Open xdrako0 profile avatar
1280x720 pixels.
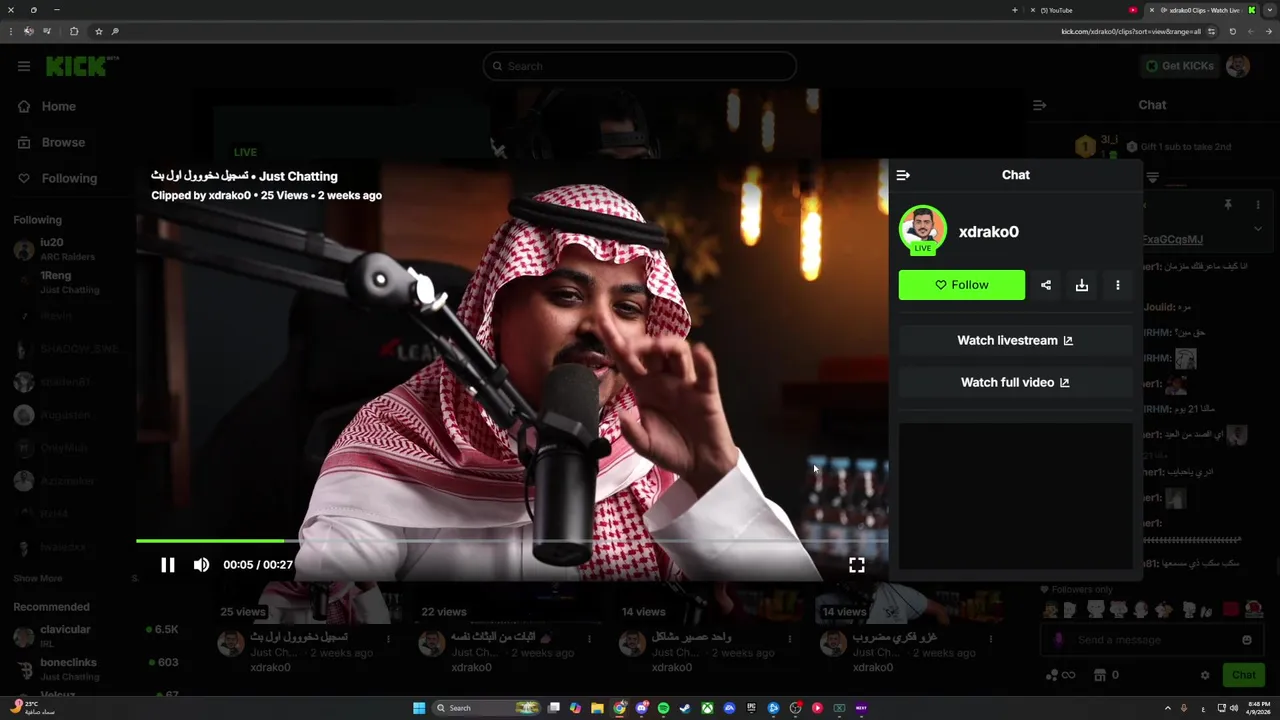(922, 230)
